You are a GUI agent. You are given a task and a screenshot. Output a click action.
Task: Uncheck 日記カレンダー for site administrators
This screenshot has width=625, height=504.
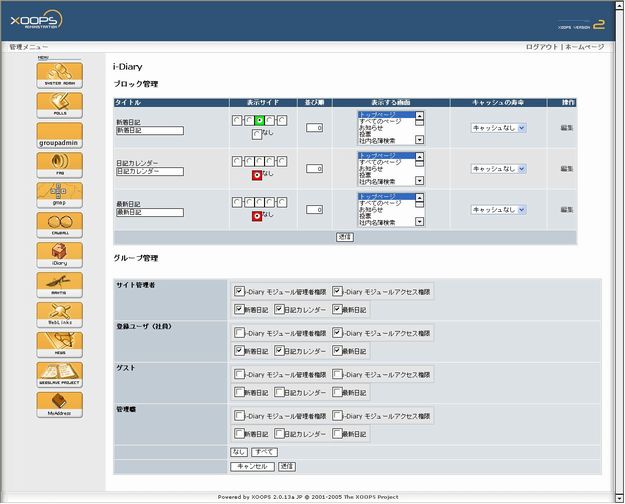(x=280, y=309)
